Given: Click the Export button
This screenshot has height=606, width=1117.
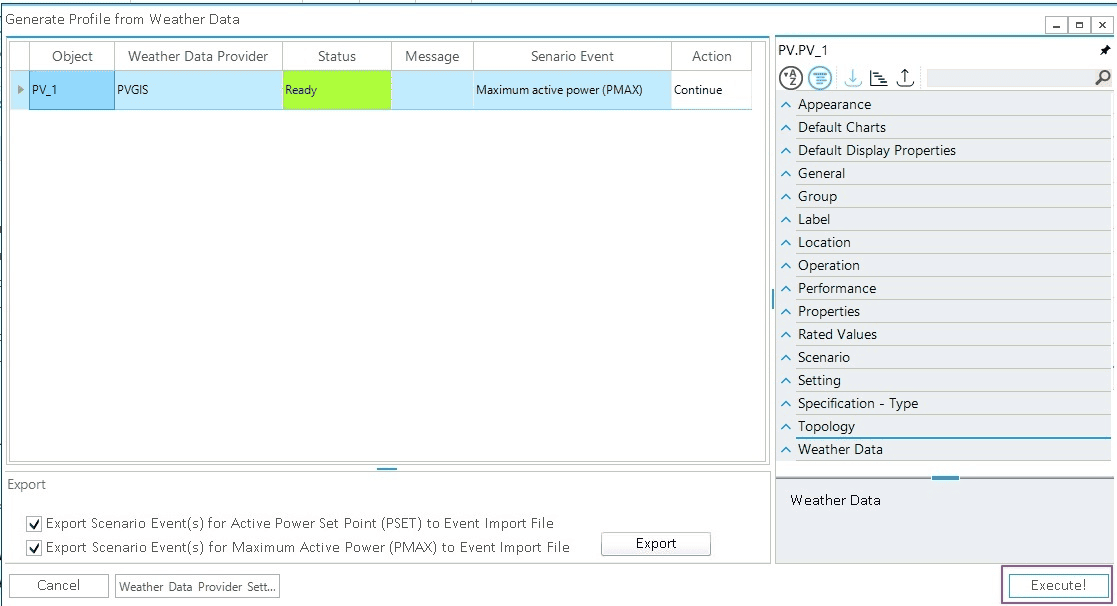Looking at the screenshot, I should pos(655,544).
